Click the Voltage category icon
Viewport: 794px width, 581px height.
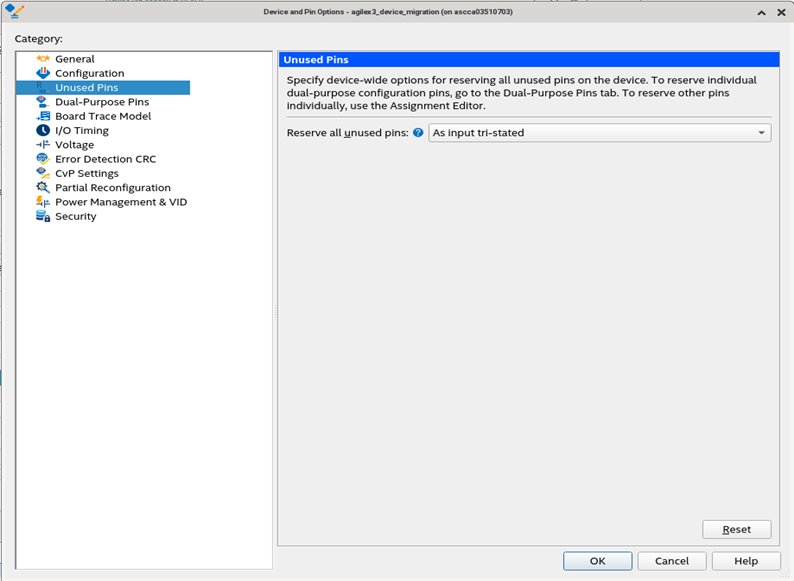pyautogui.click(x=43, y=144)
